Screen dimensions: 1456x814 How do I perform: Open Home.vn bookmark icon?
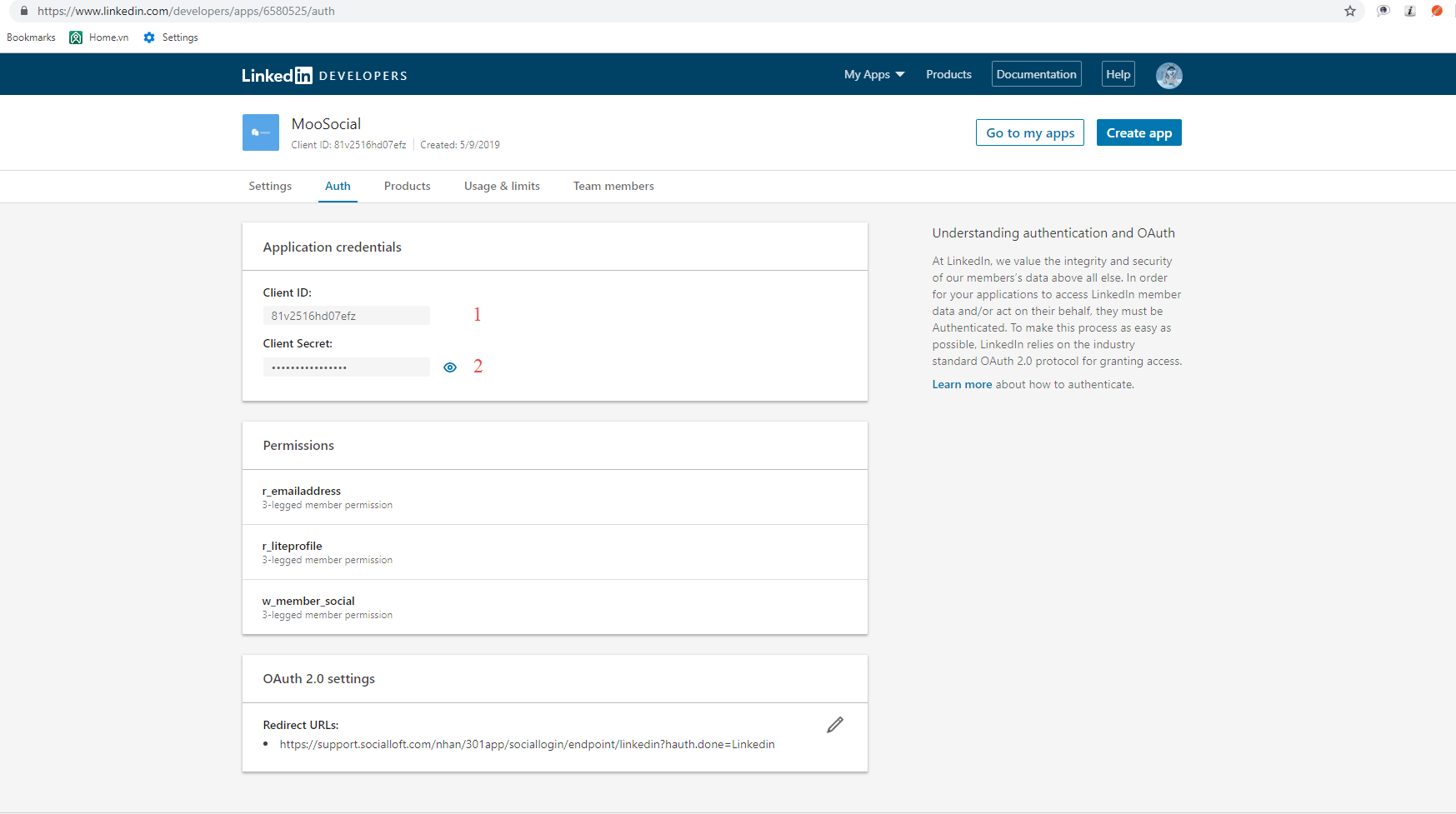tap(76, 37)
